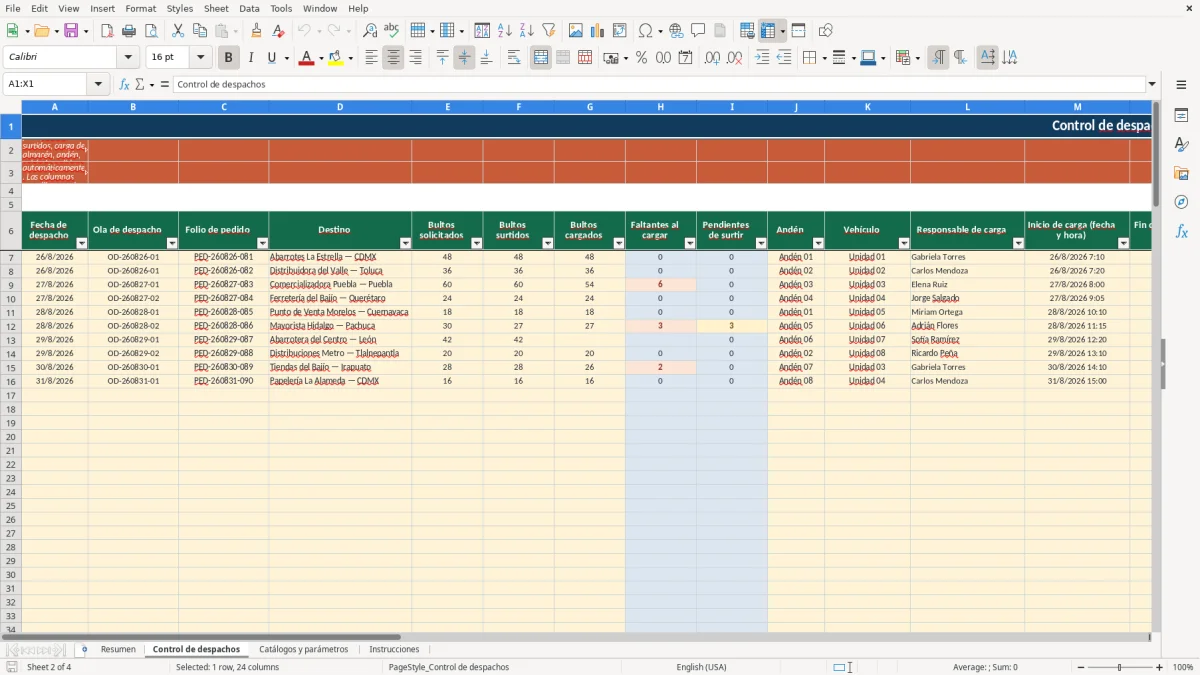Viewport: 1200px width, 675px height.
Task: Open filter dropdown on Vehículo column
Action: coord(904,243)
